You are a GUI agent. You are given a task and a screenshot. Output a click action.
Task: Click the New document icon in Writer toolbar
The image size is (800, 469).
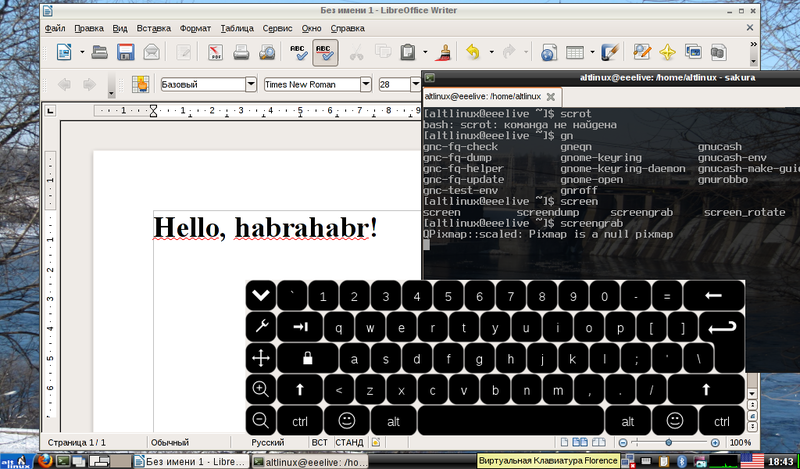pos(64,52)
